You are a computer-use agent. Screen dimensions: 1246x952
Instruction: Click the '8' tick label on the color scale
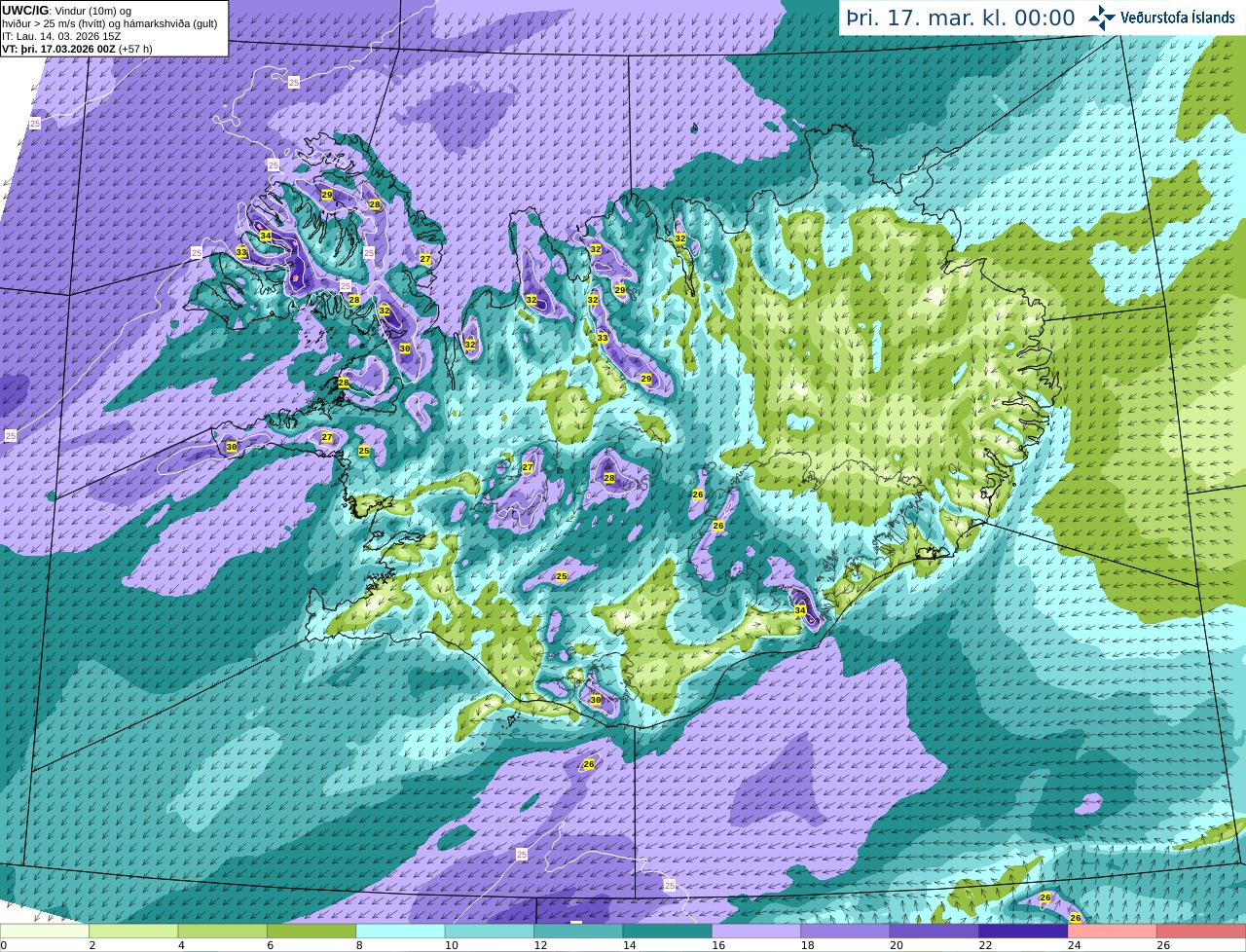coord(358,945)
